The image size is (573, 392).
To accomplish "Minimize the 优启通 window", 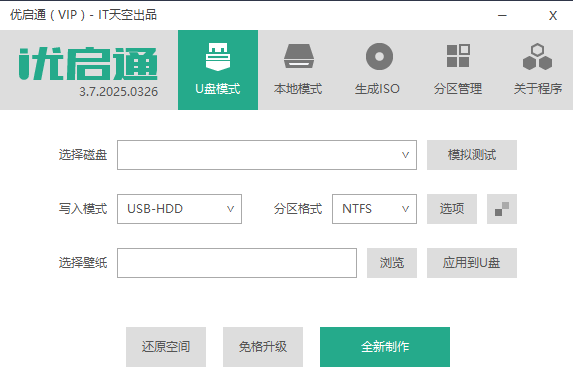I will coord(502,15).
